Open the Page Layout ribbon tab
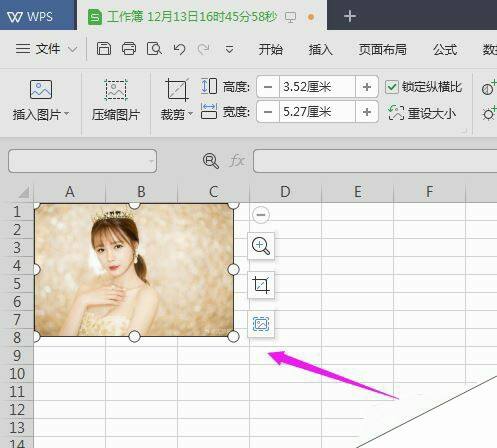This screenshot has width=497, height=448. tap(382, 49)
